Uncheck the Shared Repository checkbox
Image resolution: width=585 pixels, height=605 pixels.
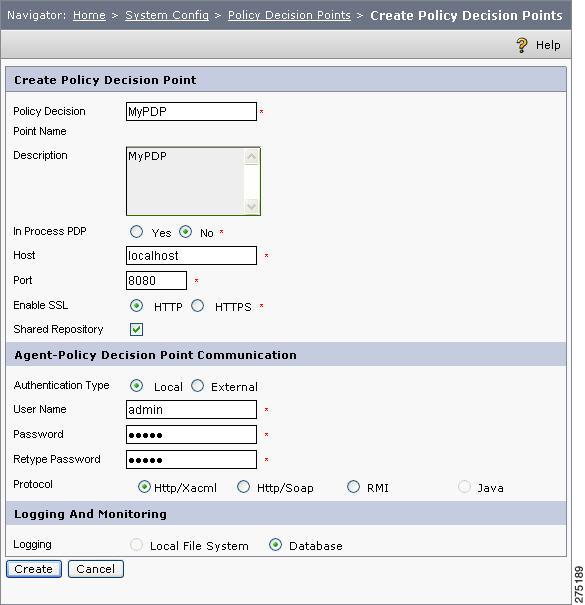pos(136,330)
